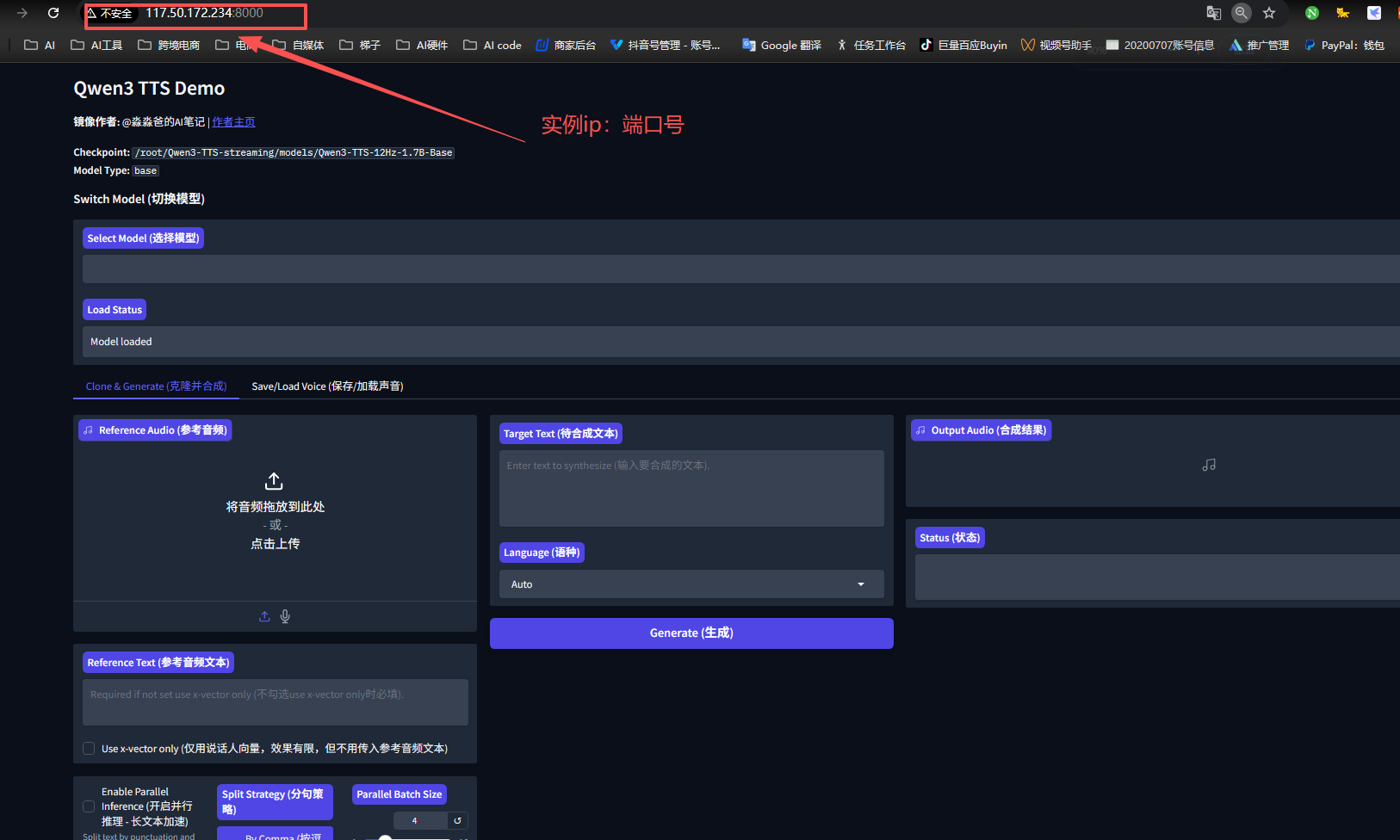The height and width of the screenshot is (840, 1400).
Task: Open the Select Model dropdown field
Action: 740,269
